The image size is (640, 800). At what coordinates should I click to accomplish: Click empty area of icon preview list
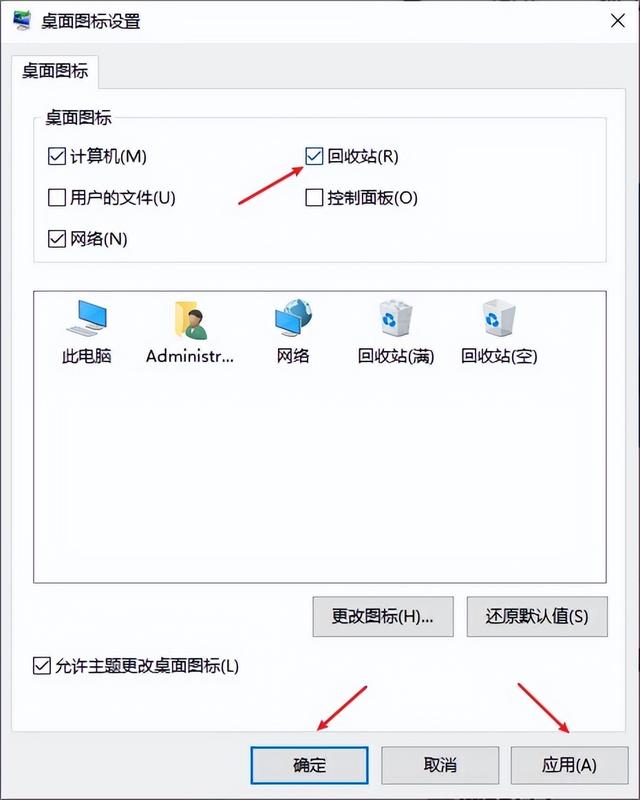tap(319, 474)
